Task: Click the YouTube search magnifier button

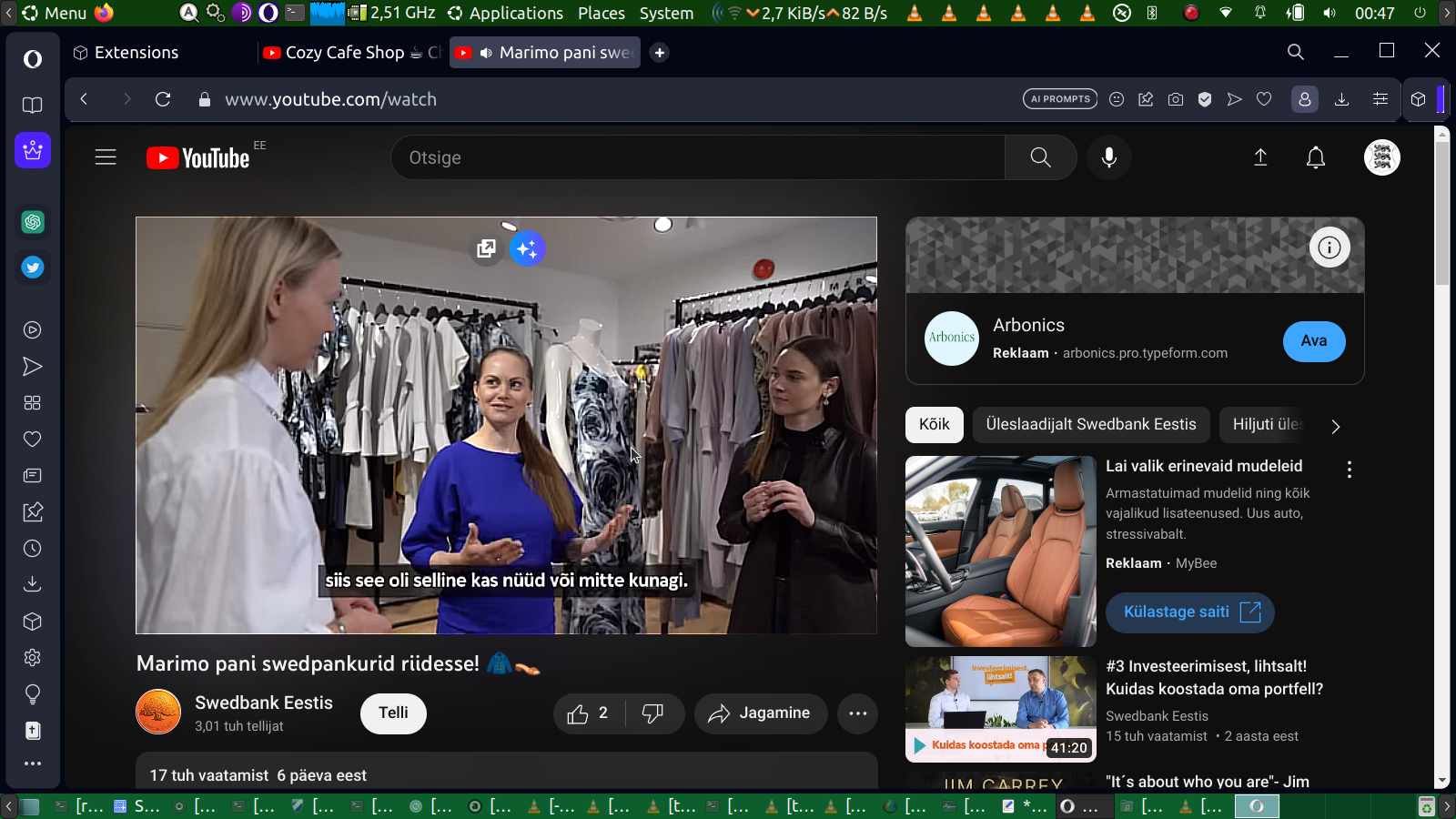Action: point(1041,157)
